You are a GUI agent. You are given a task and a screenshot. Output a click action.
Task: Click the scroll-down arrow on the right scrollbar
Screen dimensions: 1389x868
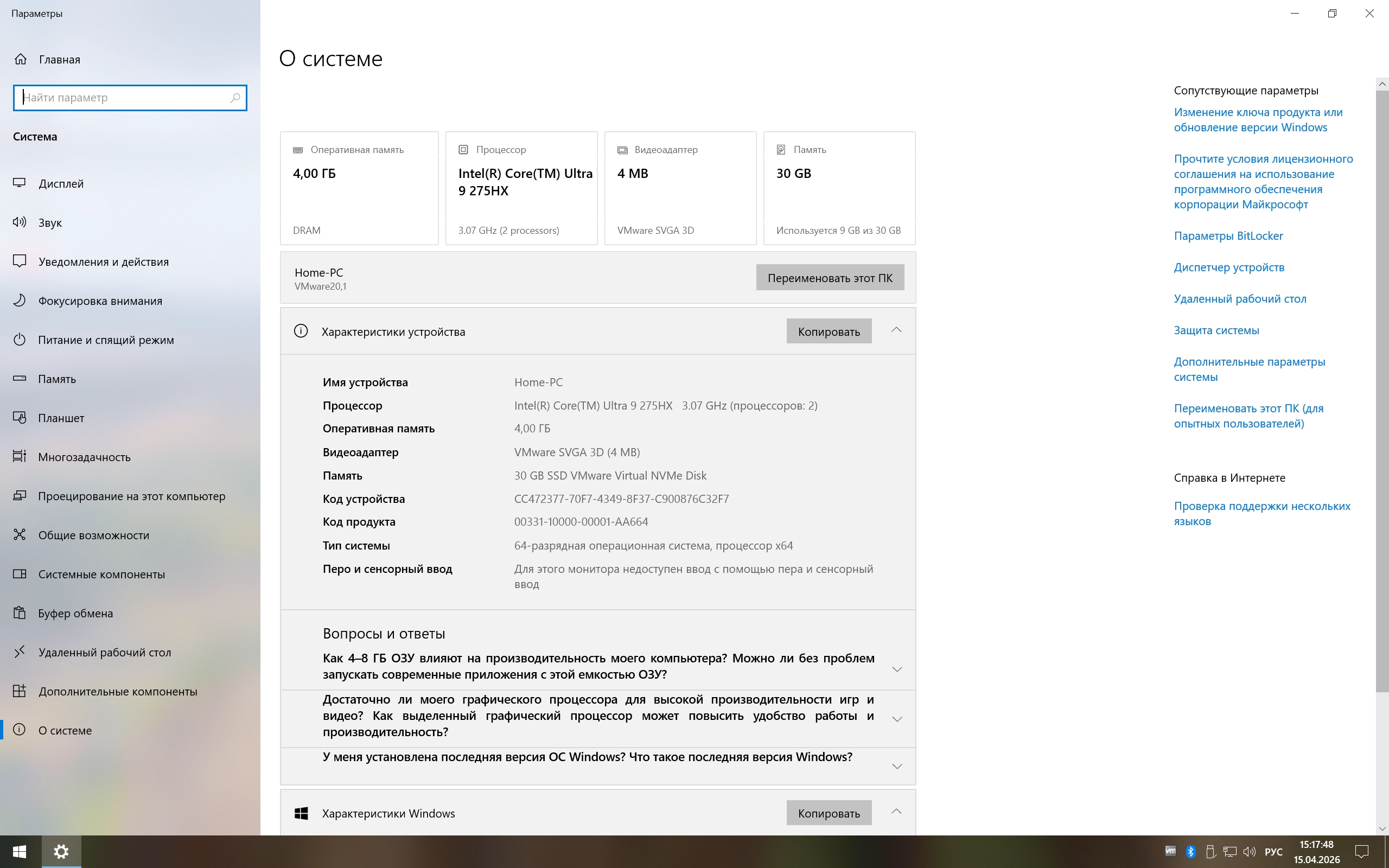[x=1381, y=828]
